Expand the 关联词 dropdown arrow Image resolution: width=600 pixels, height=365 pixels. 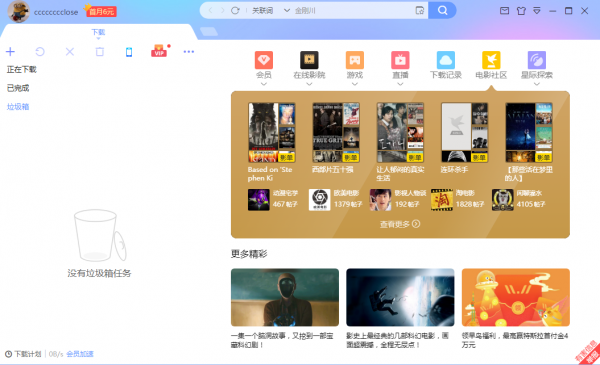287,11
